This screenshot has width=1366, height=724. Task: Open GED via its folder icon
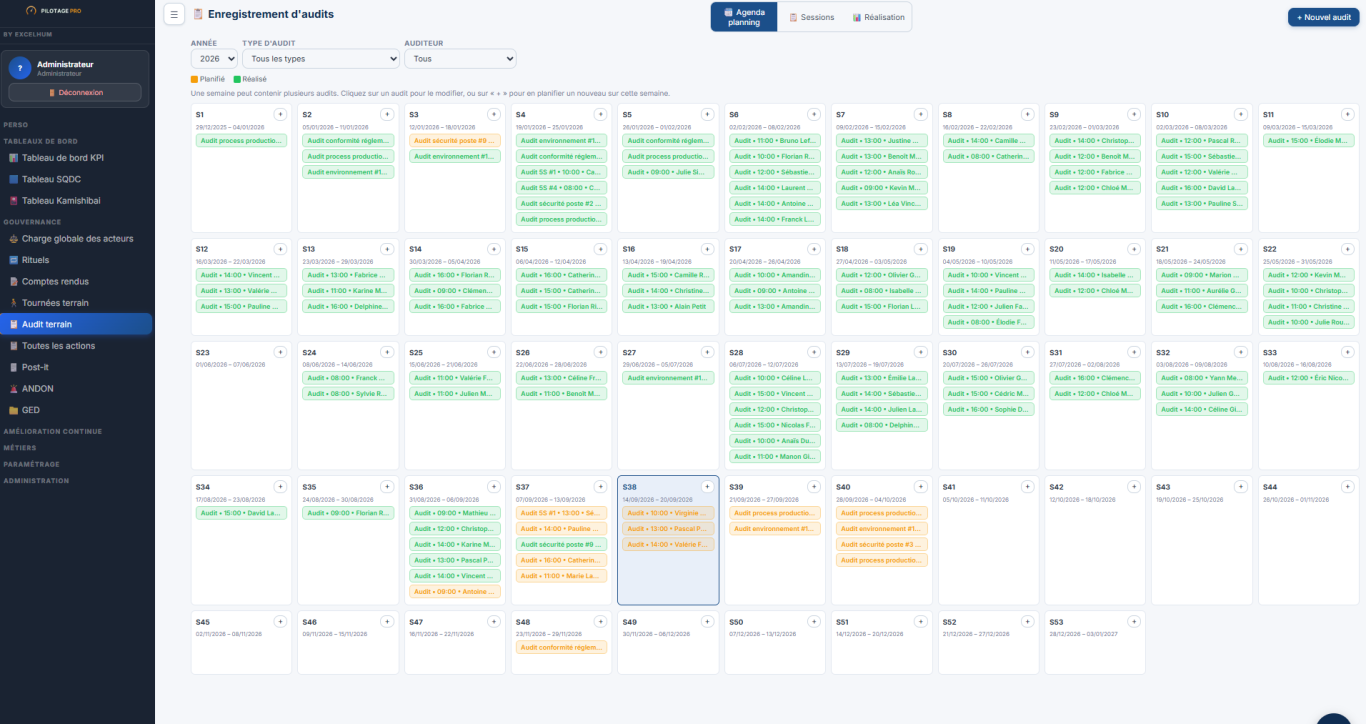(x=14, y=410)
